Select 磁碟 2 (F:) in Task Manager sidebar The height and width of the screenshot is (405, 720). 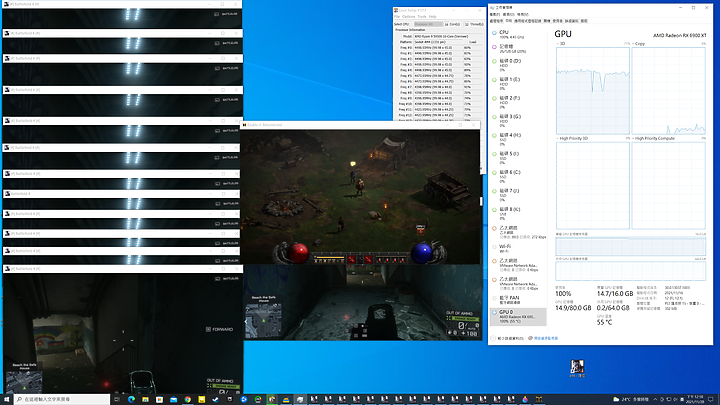coord(518,102)
